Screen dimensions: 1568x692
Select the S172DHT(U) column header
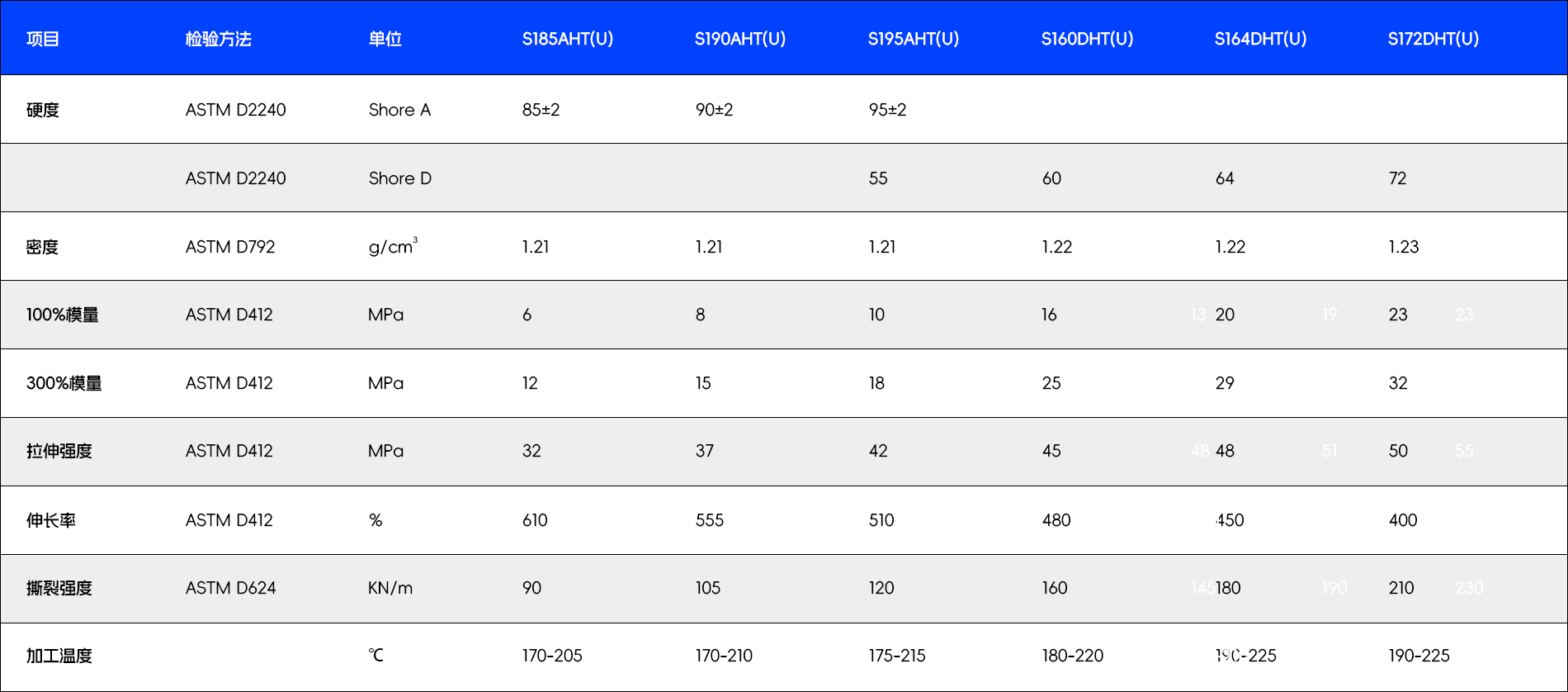(x=1433, y=39)
